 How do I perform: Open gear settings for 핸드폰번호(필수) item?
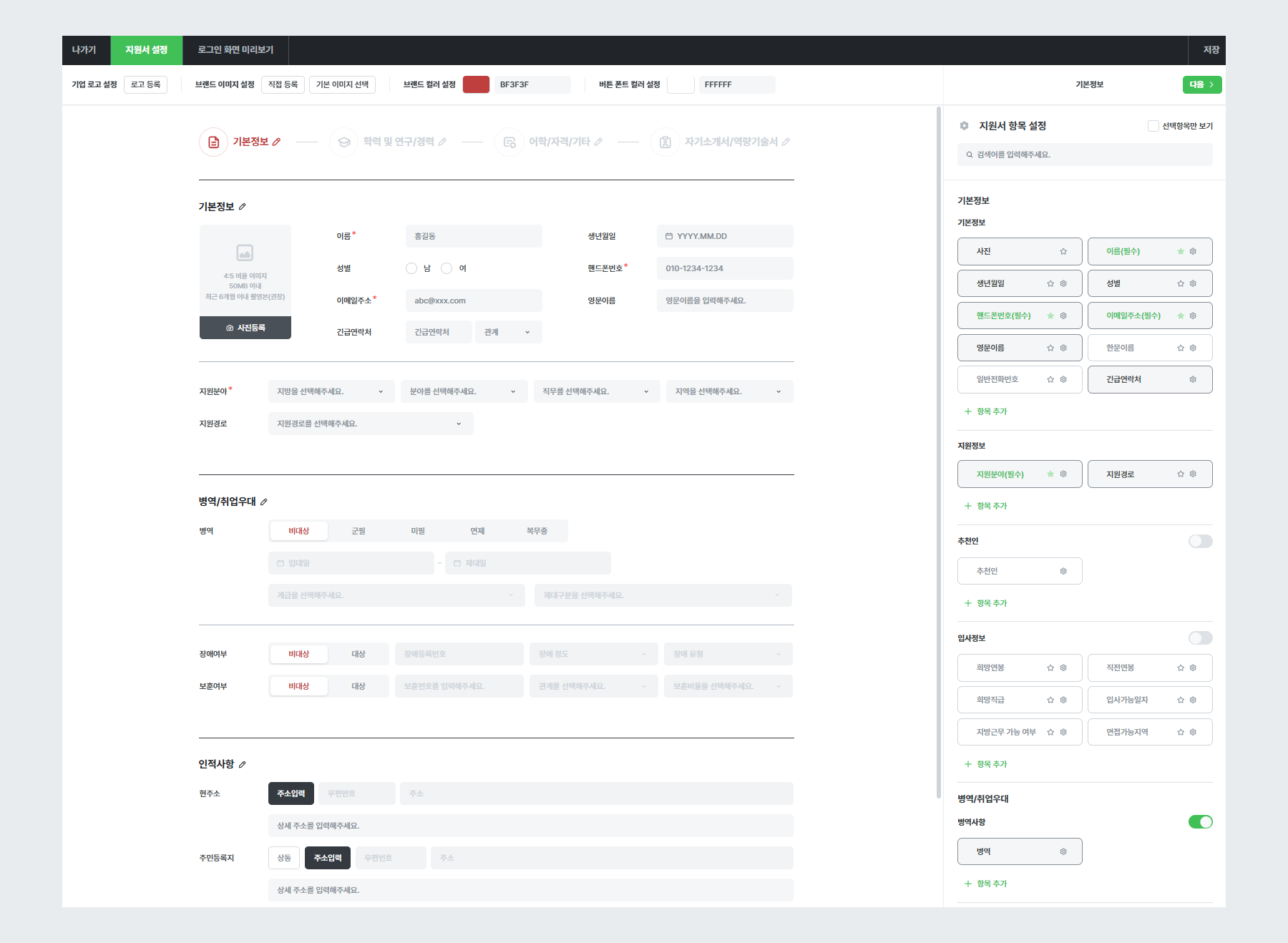(1063, 316)
